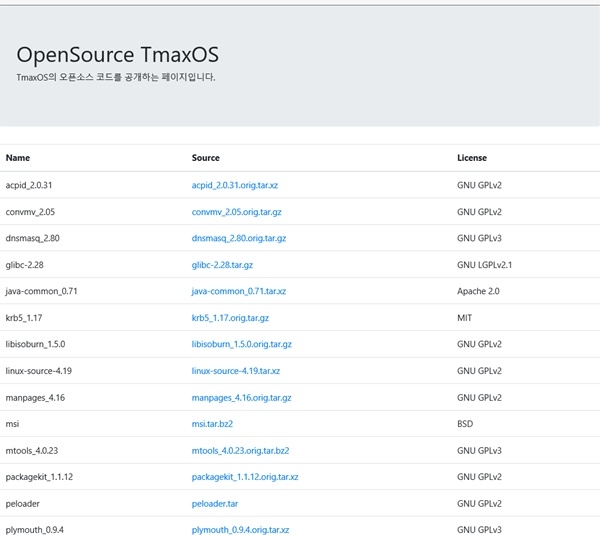Screen dimensions: 600x535
Task: Click the krb5_1.17.orig.tar.gz link
Action: click(230, 317)
